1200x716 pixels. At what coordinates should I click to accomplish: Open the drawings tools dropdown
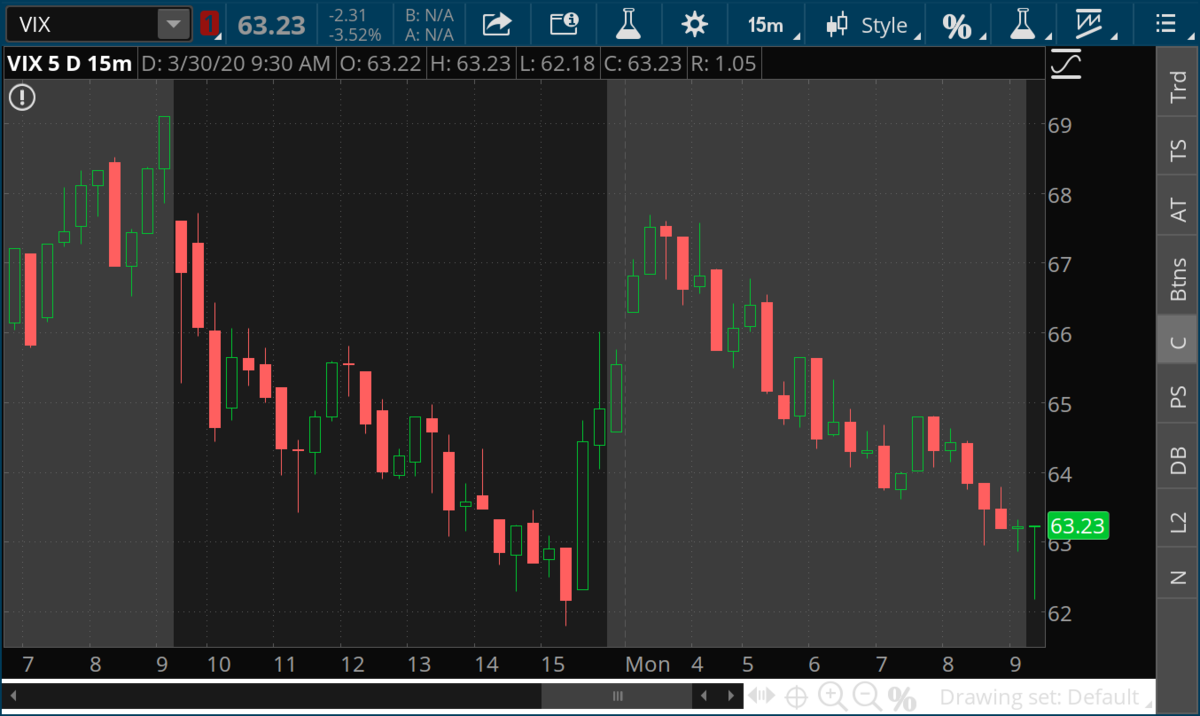[x=1090, y=25]
